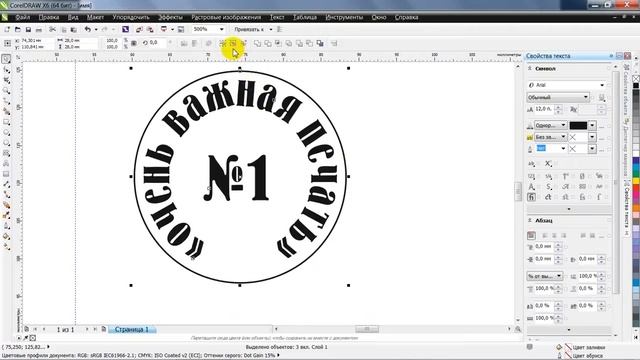Toggle the standard ligatures fi button
The image size is (640, 360).
[531, 197]
